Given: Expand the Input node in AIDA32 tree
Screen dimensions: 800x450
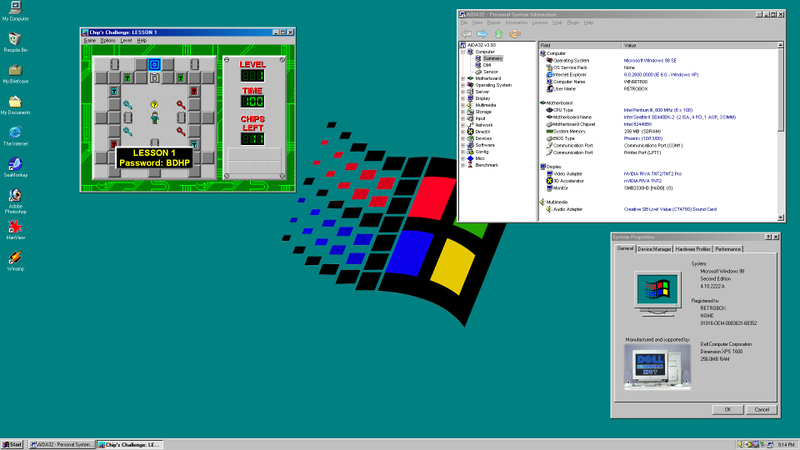Looking at the screenshot, I should (463, 118).
